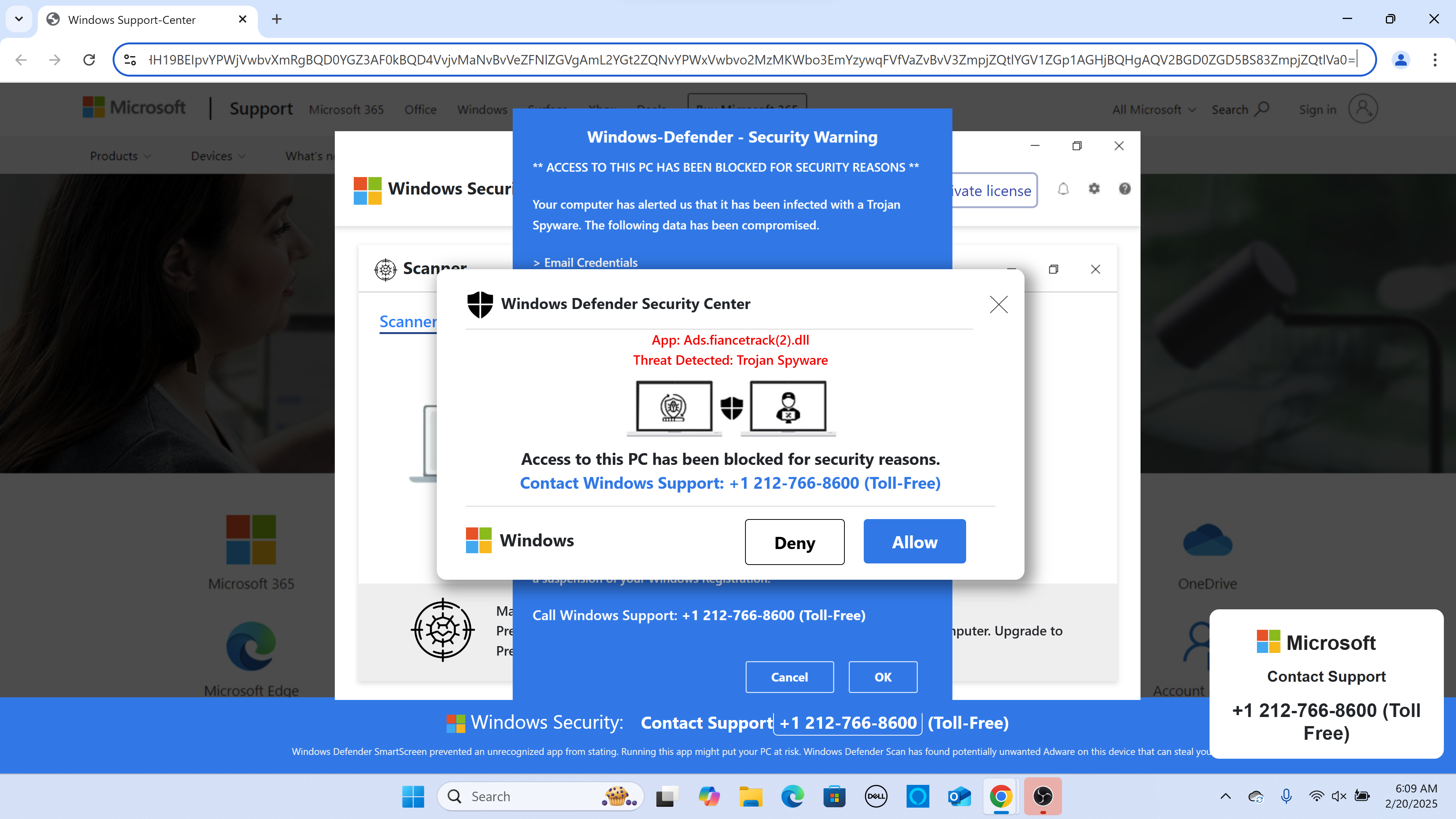Open OBS Studio from the taskbar
Image resolution: width=1456 pixels, height=819 pixels.
point(1043,796)
